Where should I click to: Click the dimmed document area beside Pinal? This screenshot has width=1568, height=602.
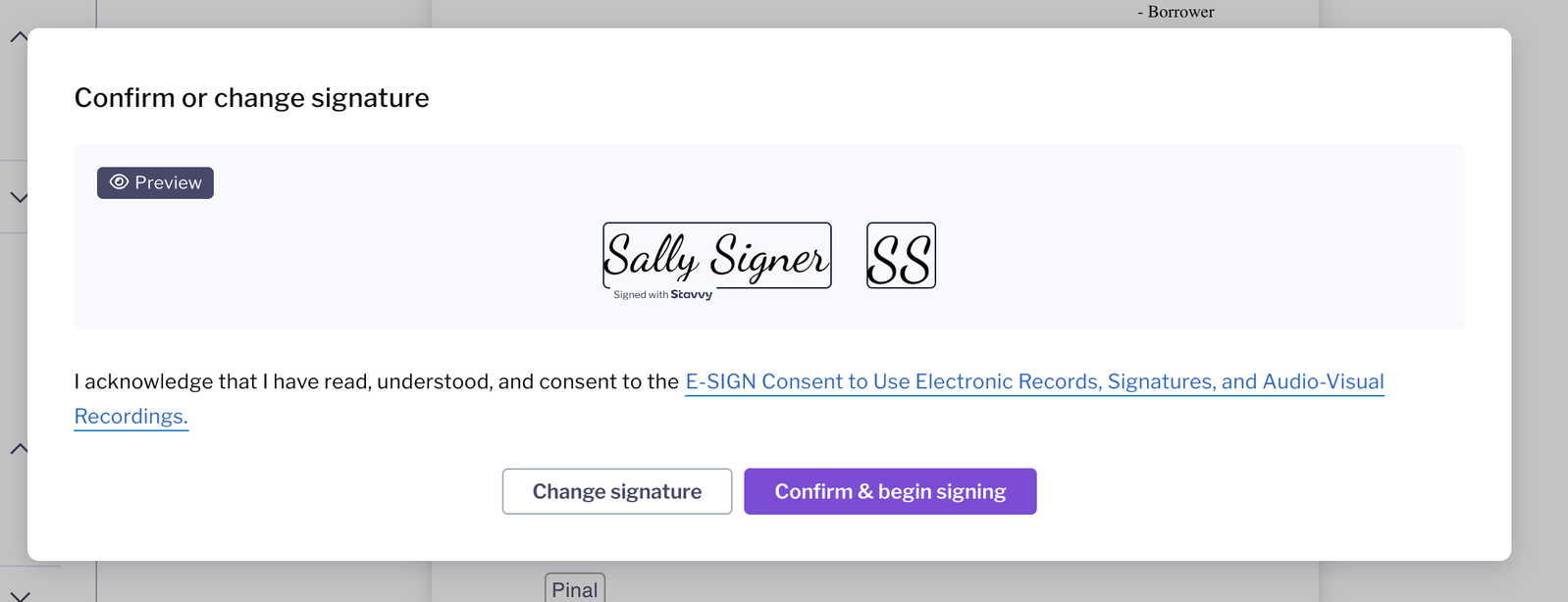click(x=883, y=583)
